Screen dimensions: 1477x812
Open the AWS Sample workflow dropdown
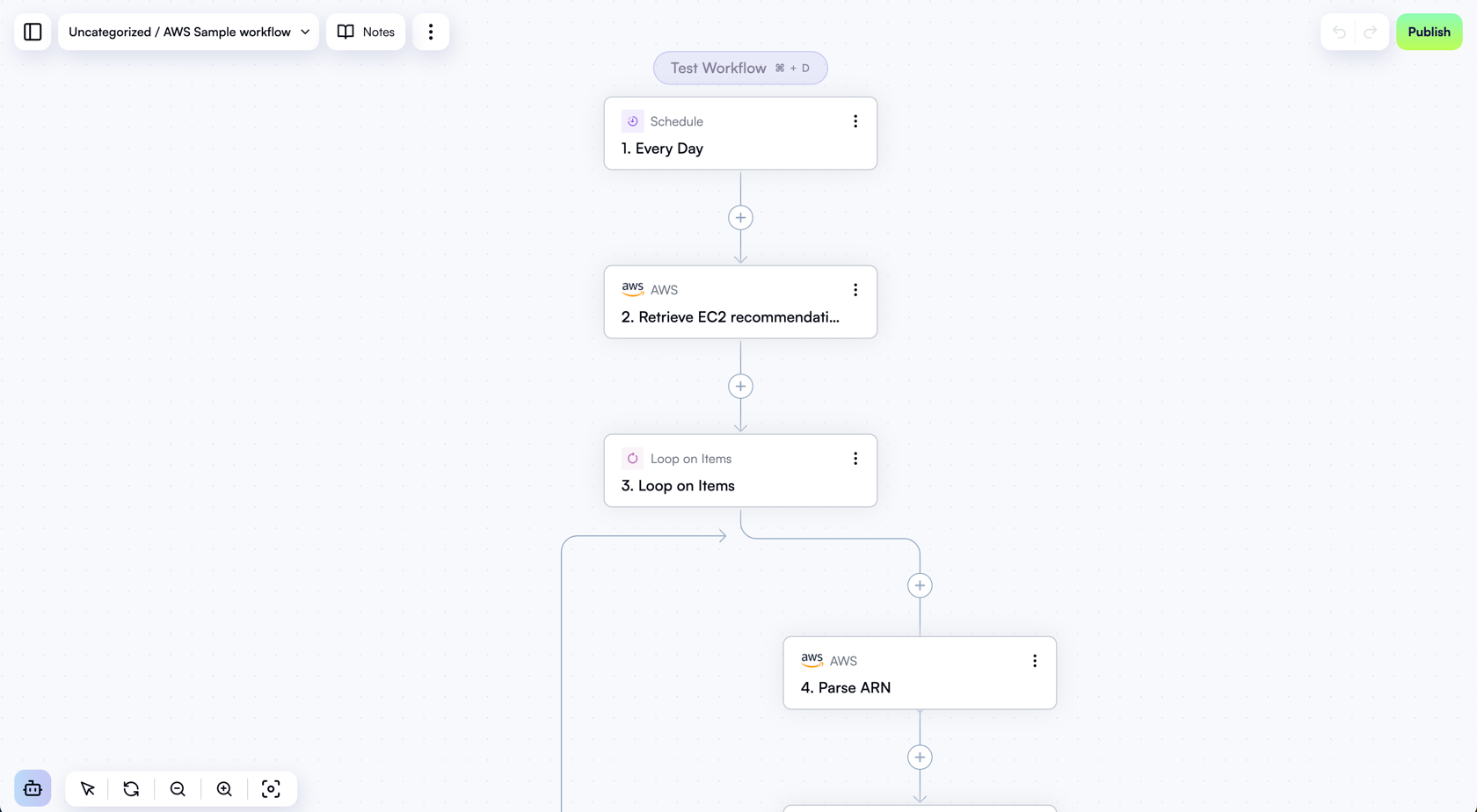point(188,32)
